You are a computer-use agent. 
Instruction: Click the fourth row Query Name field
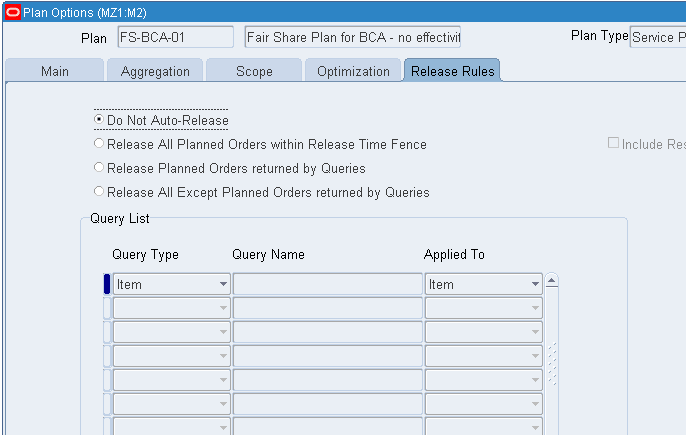pos(328,356)
